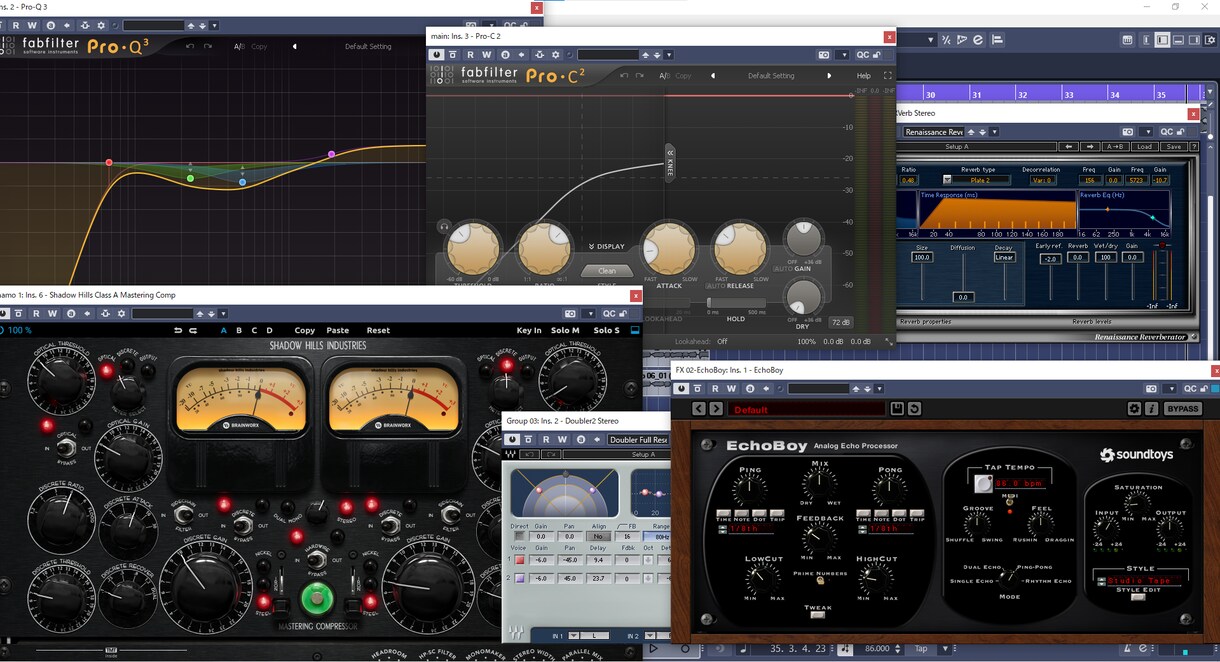Click the QC button in the Pro-C 2 window

pos(862,55)
